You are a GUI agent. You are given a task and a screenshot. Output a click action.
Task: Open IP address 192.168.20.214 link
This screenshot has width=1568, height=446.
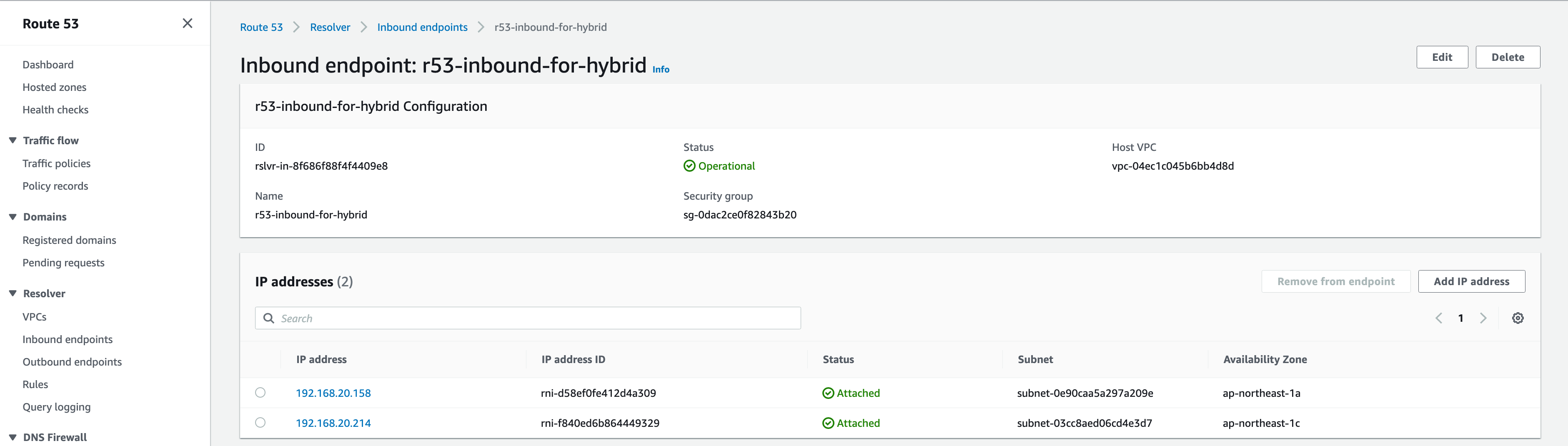(333, 423)
